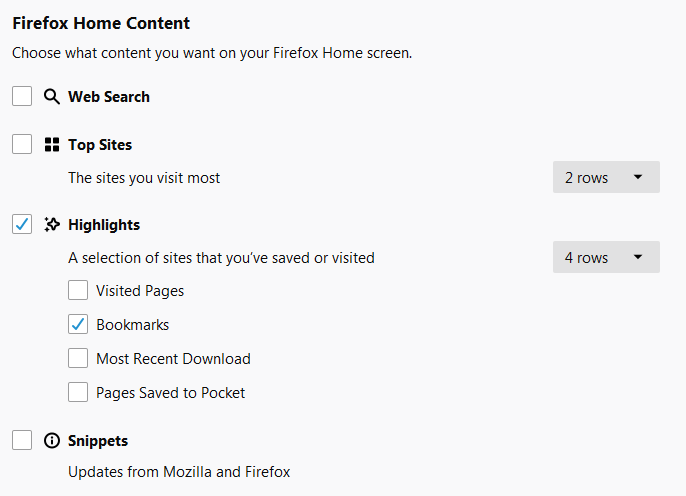
Task: Open the Highlights 4 rows dropdown
Action: 606,257
